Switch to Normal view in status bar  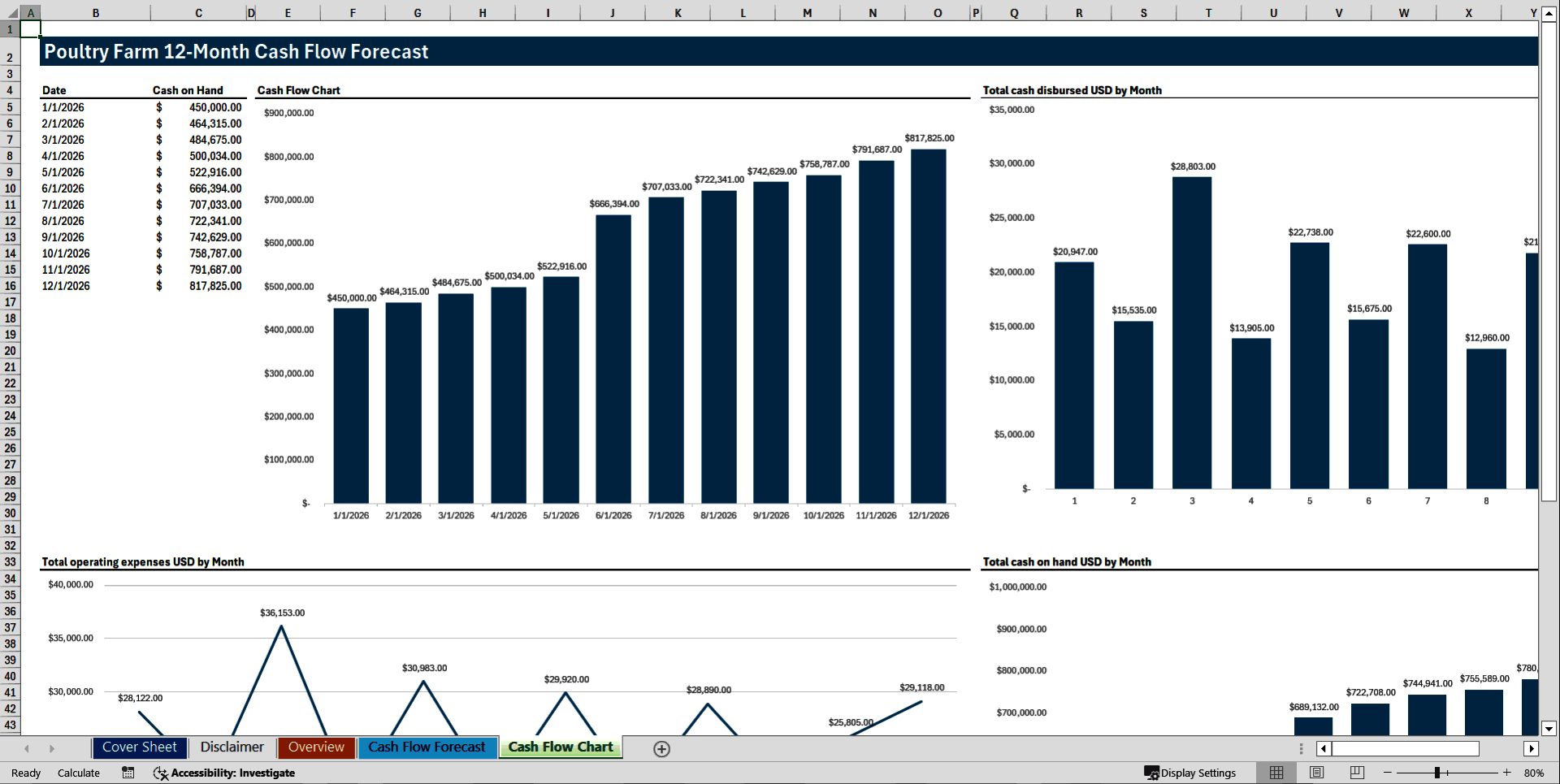[1276, 773]
